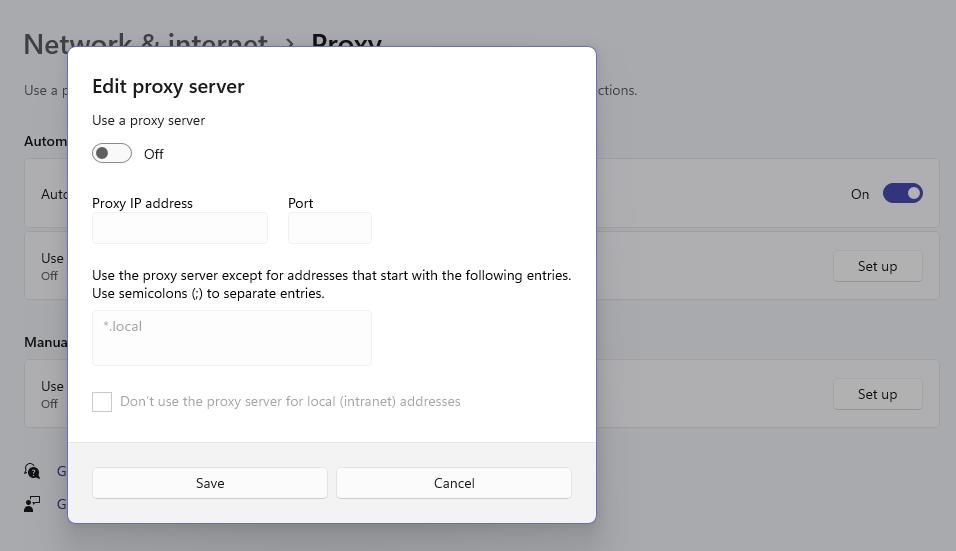Click the Port label
Screen dimensions: 956x551
[x=301, y=203]
